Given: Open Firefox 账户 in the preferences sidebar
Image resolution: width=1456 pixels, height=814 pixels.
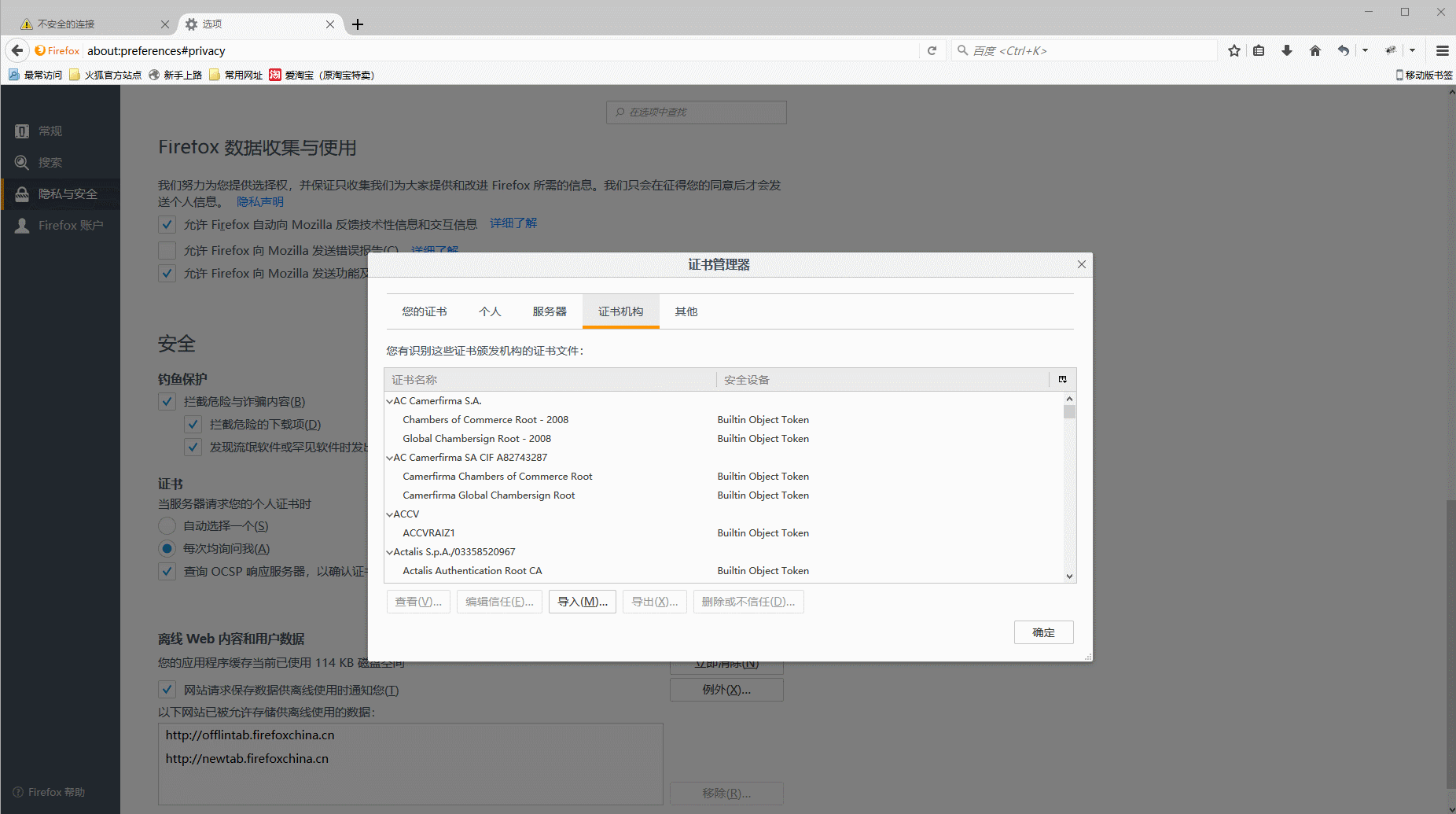Looking at the screenshot, I should 61,225.
